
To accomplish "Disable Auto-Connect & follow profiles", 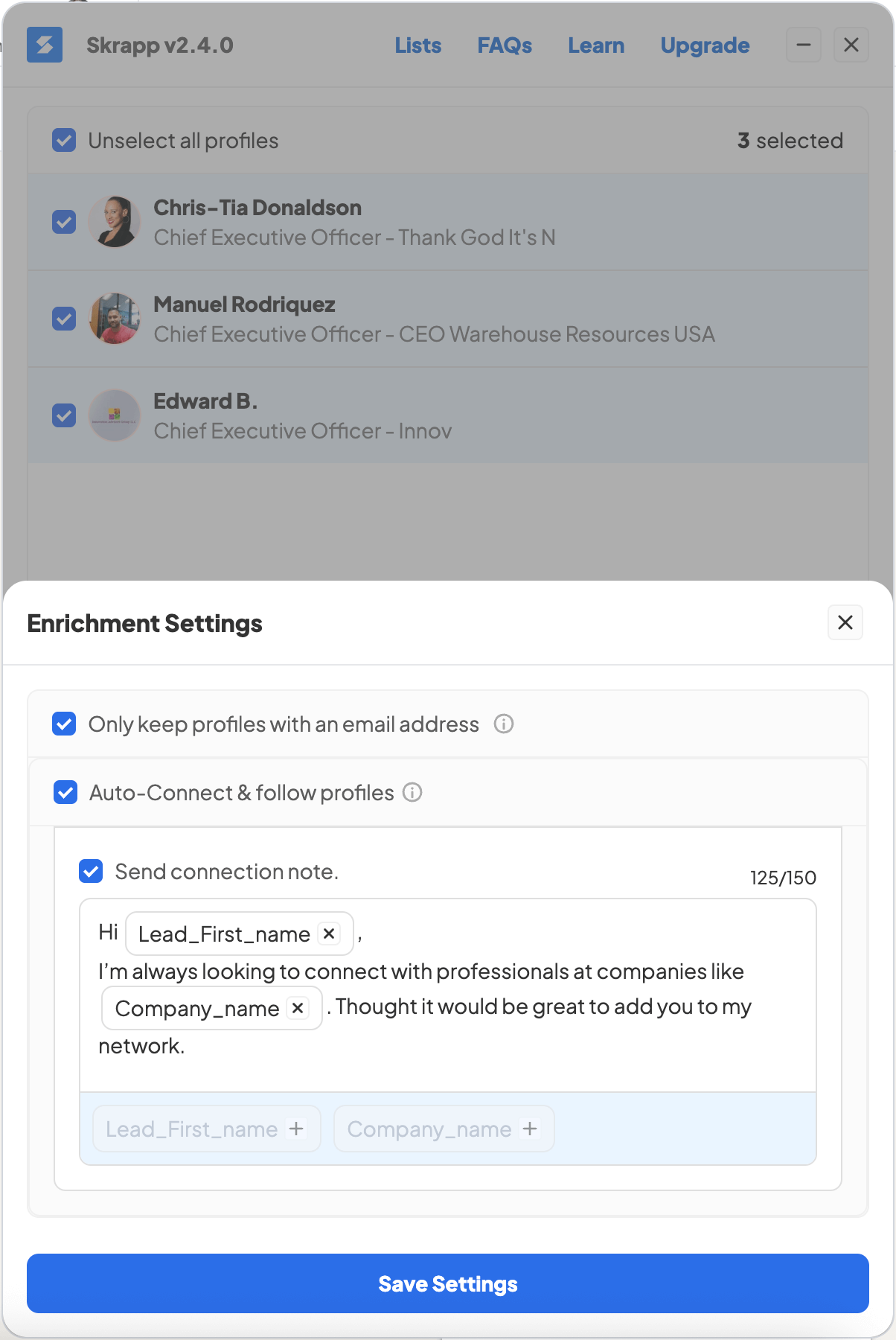I will pos(66,793).
